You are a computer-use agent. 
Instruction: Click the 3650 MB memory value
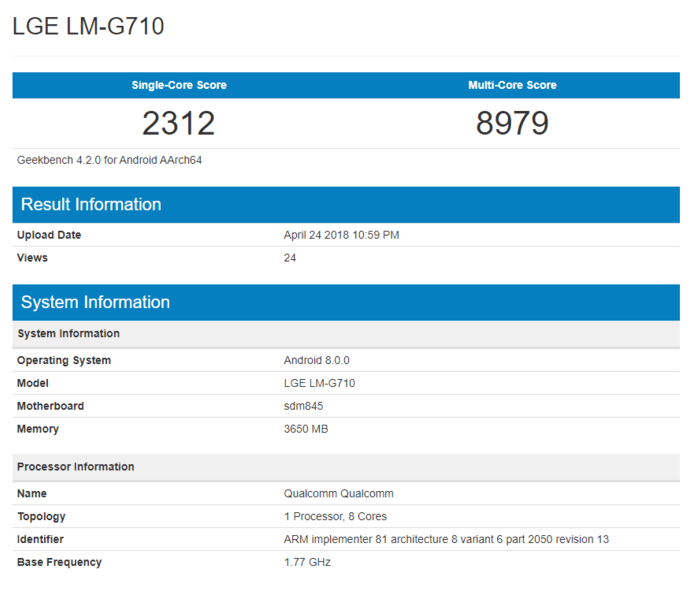click(306, 429)
